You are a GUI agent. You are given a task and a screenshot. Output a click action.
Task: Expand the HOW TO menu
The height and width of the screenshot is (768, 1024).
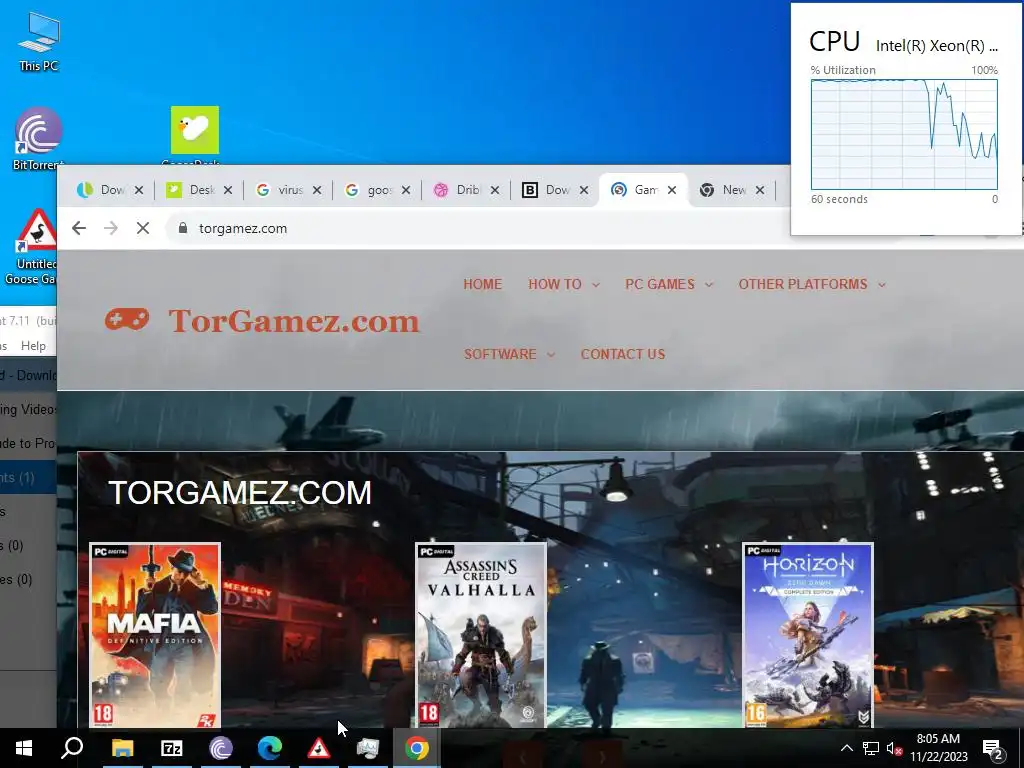click(564, 284)
